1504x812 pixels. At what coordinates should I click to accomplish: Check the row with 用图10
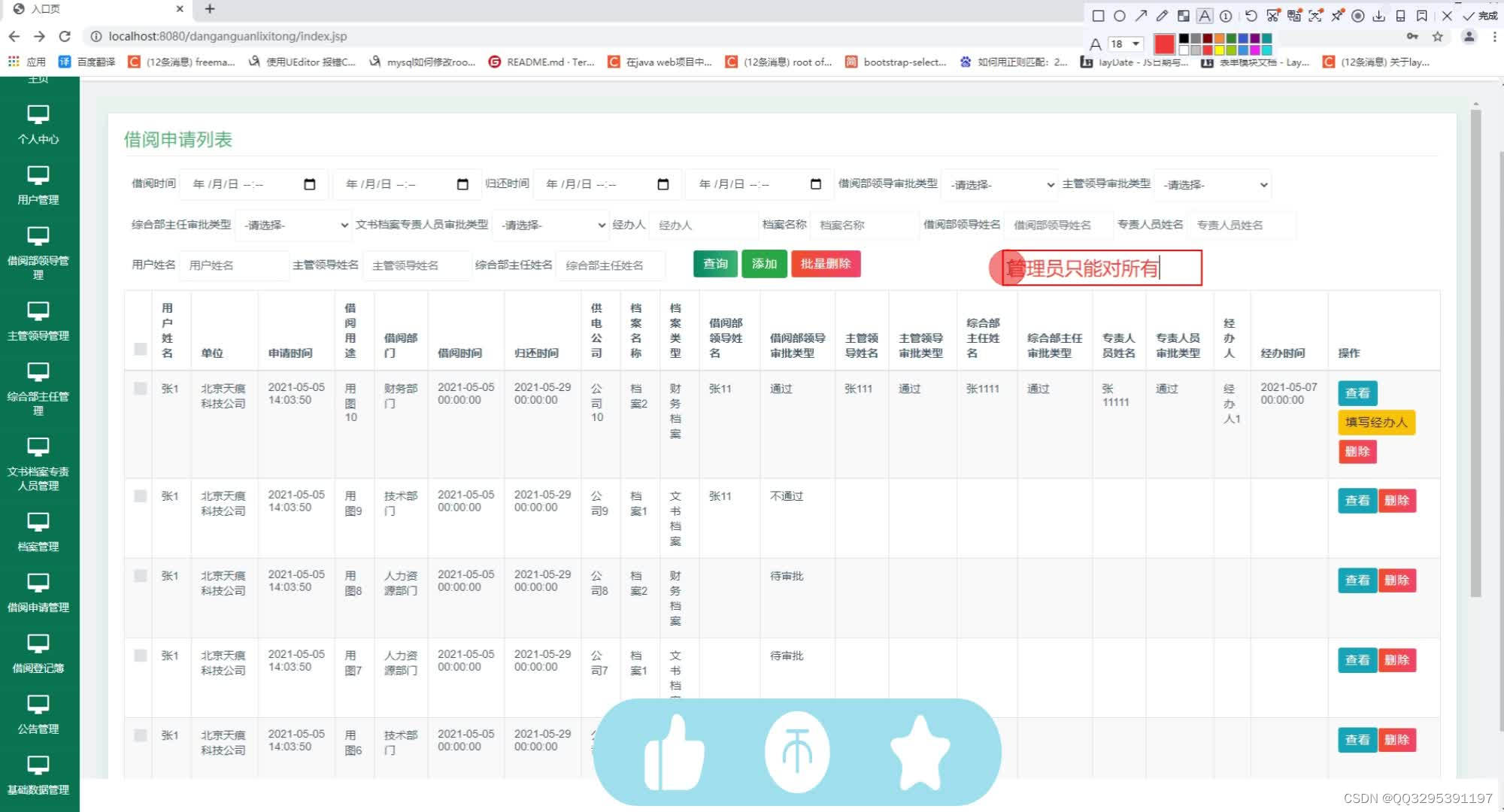(140, 388)
